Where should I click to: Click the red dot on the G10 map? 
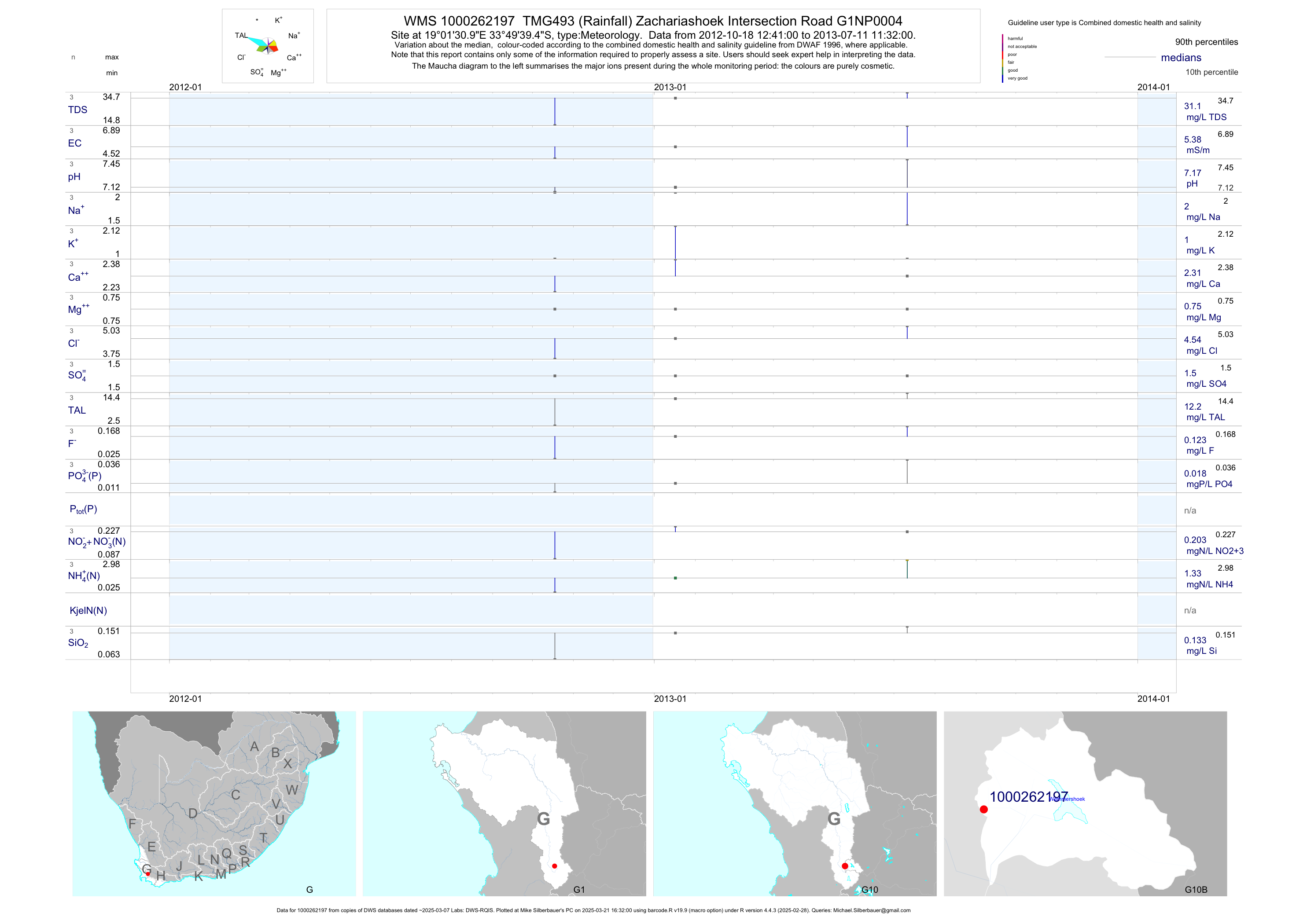tap(845, 866)
